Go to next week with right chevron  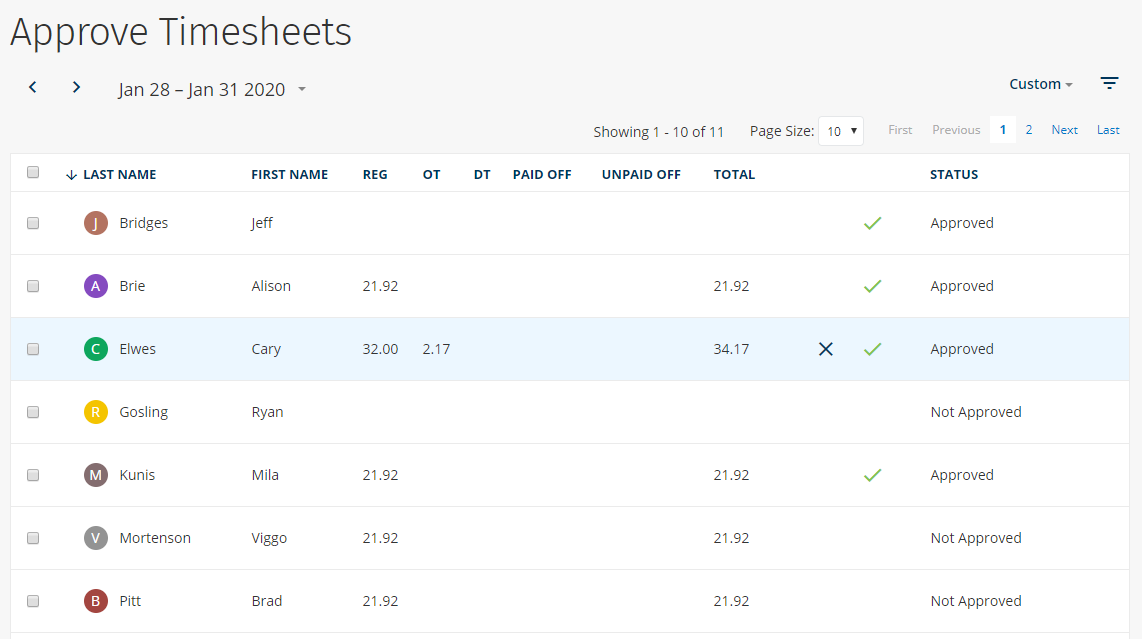pyautogui.click(x=76, y=87)
